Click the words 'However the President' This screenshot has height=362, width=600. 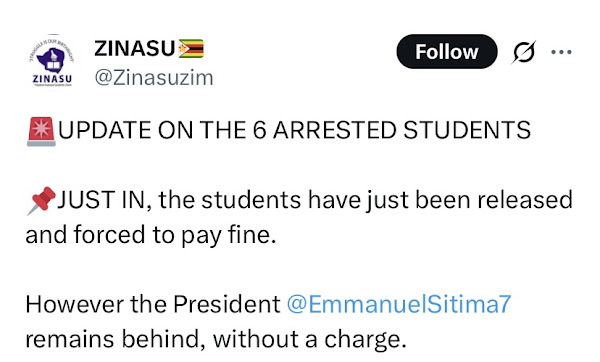point(153,304)
